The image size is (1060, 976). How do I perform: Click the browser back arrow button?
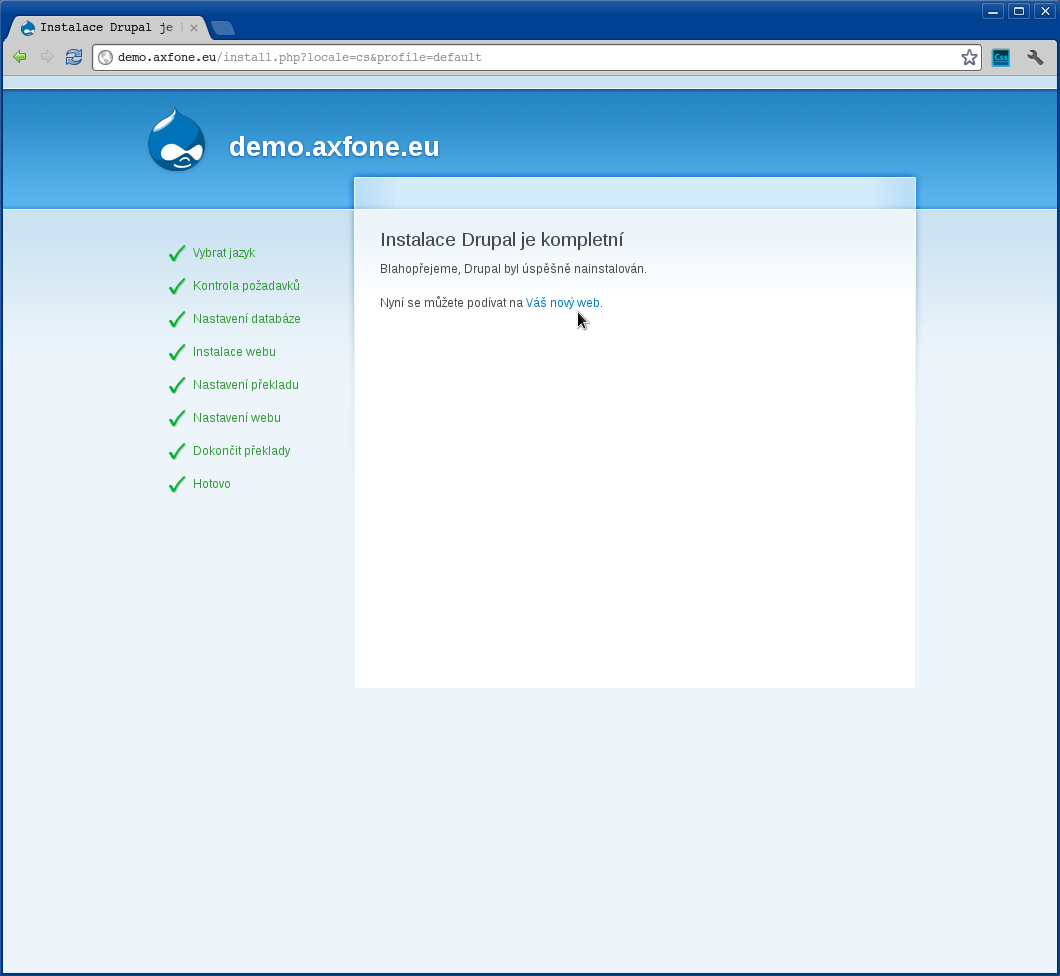pos(19,57)
